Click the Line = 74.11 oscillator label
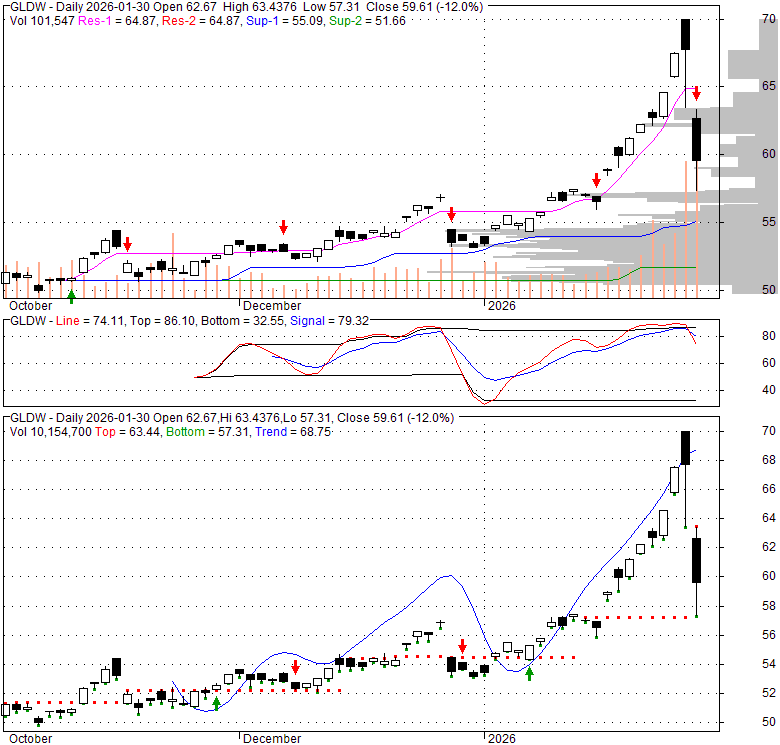This screenshot has height=745, width=780. click(82, 321)
